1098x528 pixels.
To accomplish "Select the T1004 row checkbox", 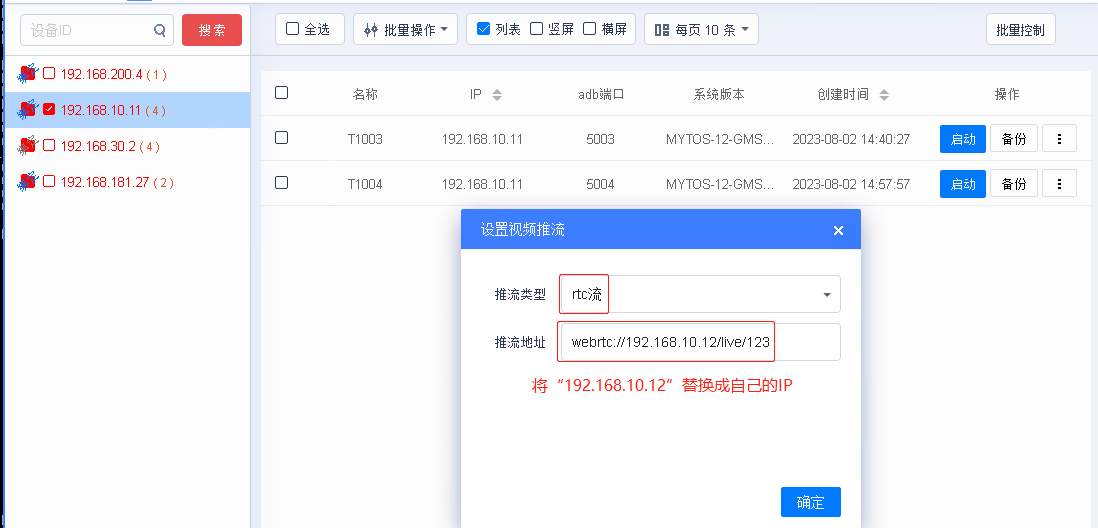I will click(x=282, y=183).
